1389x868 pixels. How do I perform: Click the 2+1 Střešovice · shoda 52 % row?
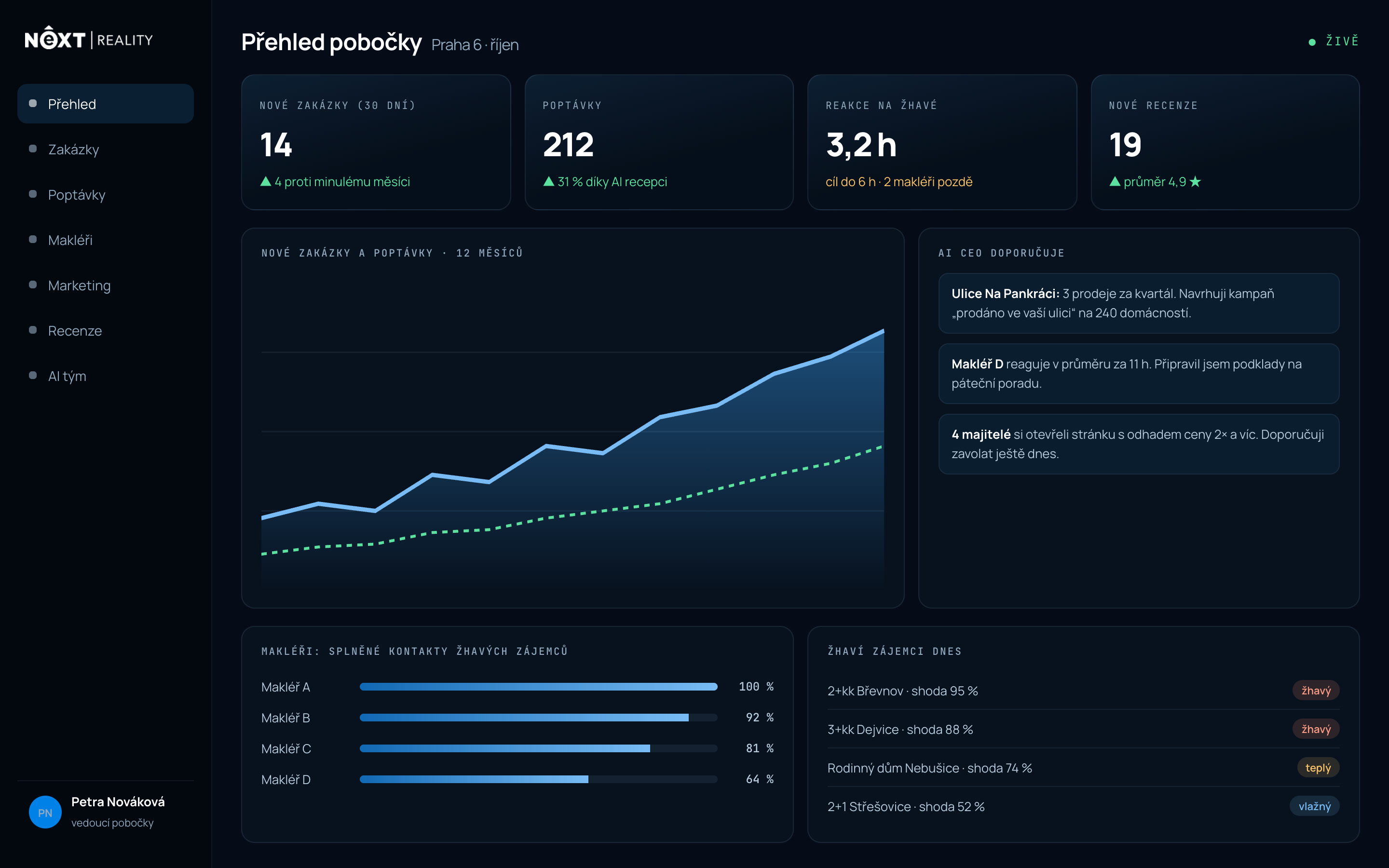1083,806
